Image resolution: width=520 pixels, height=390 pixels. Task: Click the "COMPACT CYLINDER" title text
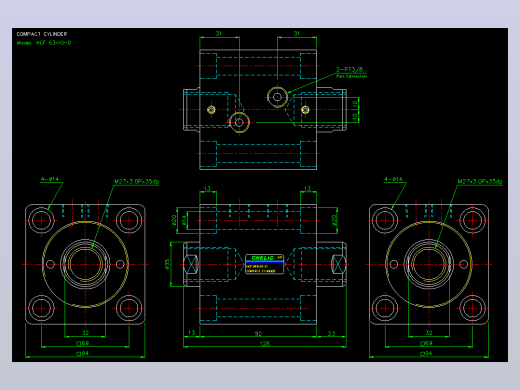[x=42, y=34]
